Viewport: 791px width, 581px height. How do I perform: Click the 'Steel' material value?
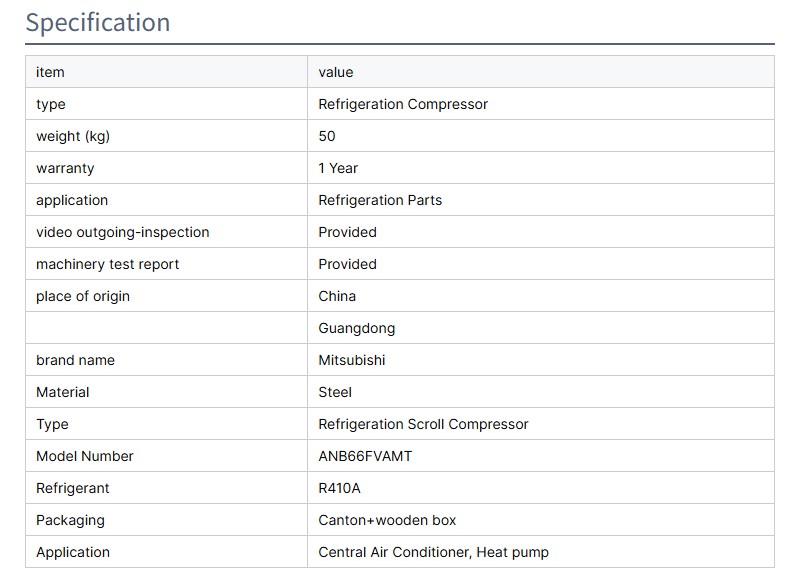[335, 392]
